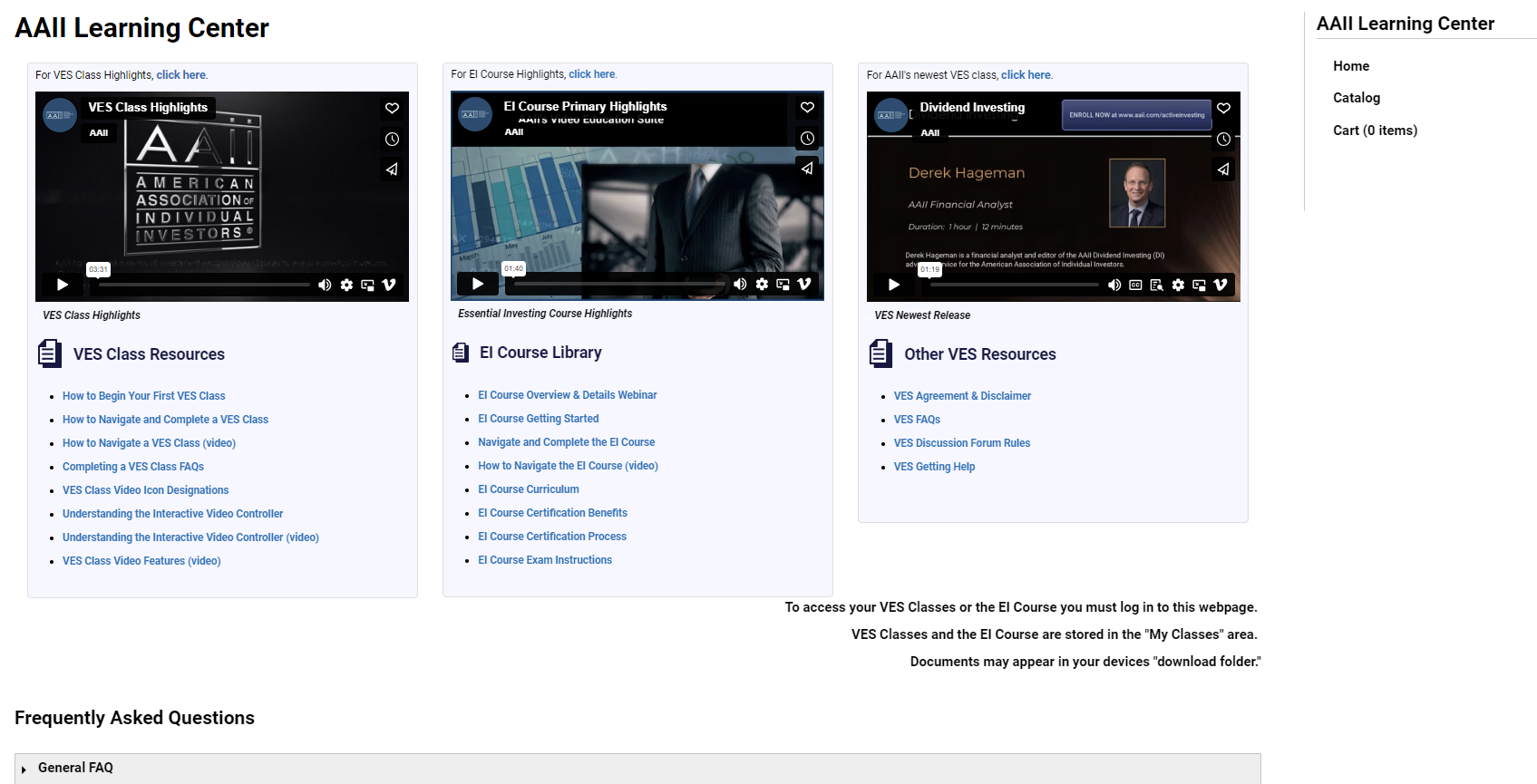Open 'EI Course Certification Benefits' link
Image resolution: width=1537 pixels, height=784 pixels.
[x=553, y=513]
